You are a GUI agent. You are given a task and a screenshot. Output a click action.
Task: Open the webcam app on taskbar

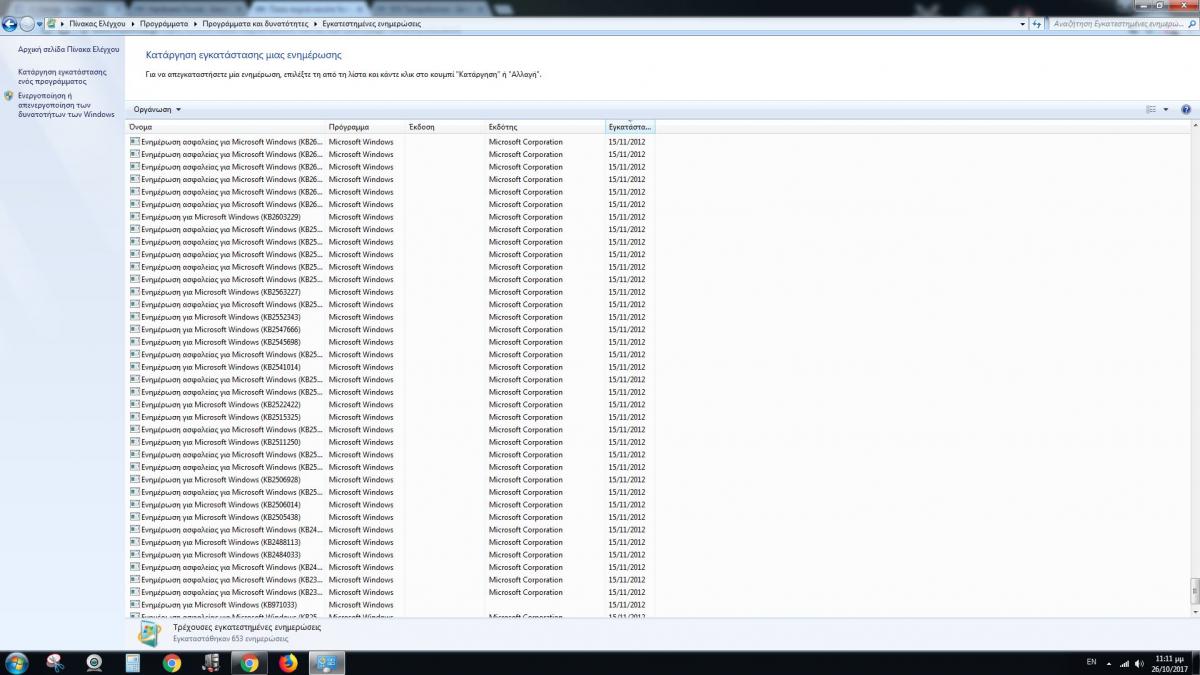(94, 663)
